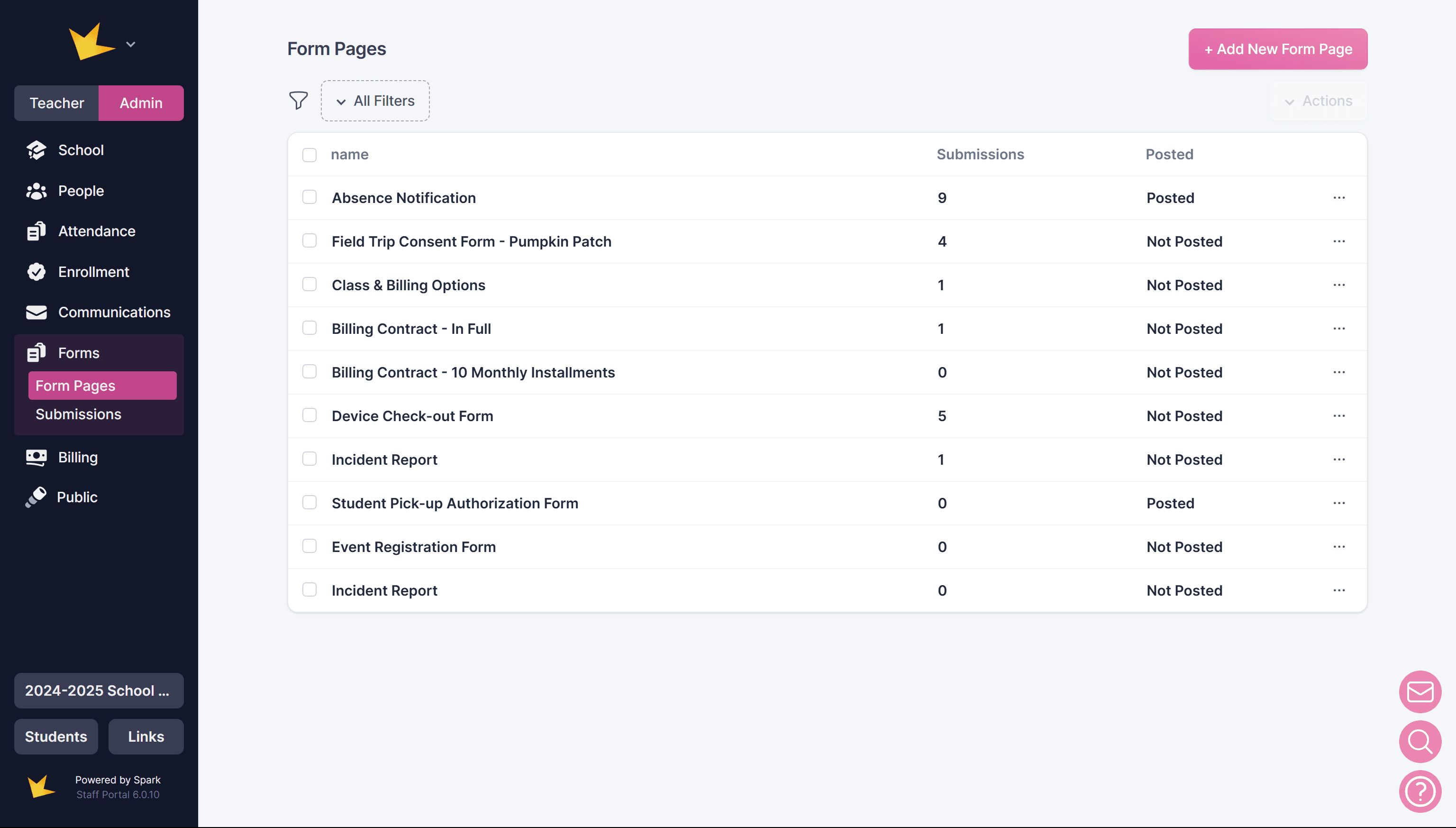
Task: Switch to the Teacher tab
Action: click(x=57, y=103)
